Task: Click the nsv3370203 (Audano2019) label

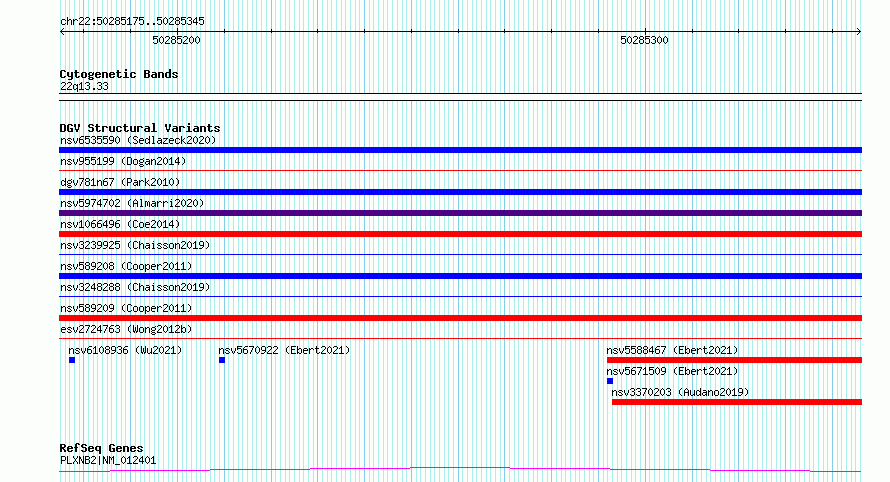Action: (680, 392)
